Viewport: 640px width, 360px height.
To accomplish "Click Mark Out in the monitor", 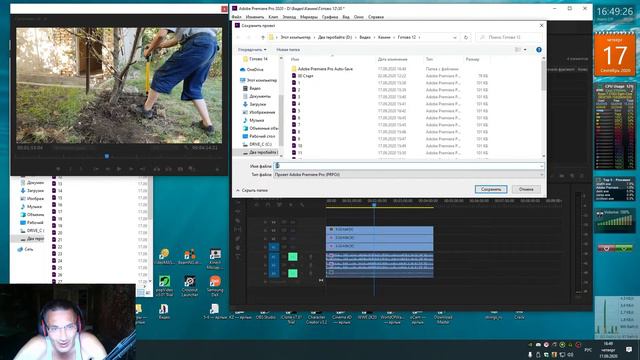I will 82,169.
